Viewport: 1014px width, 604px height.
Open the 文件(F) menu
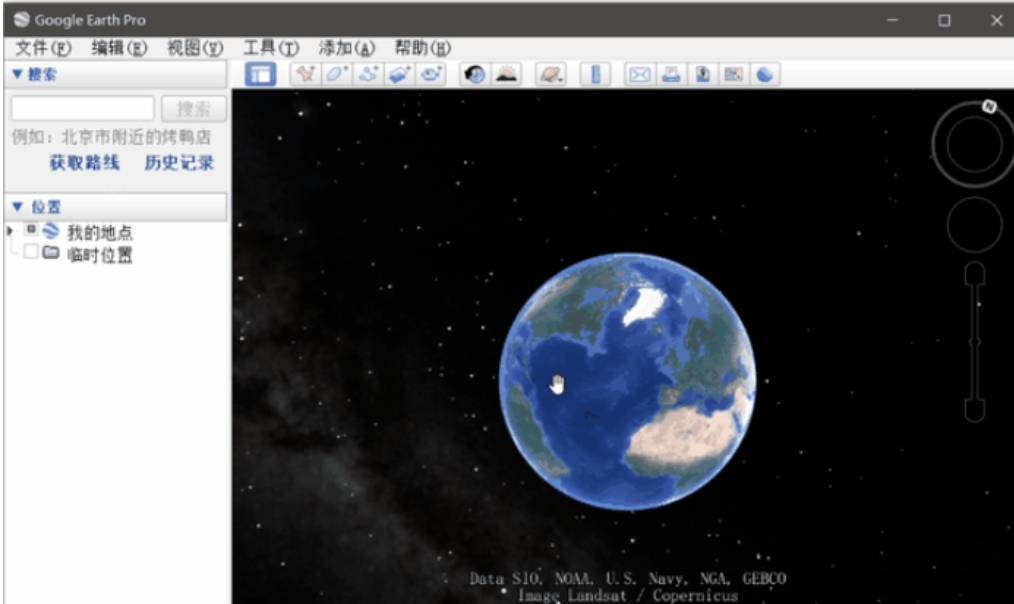[x=43, y=48]
